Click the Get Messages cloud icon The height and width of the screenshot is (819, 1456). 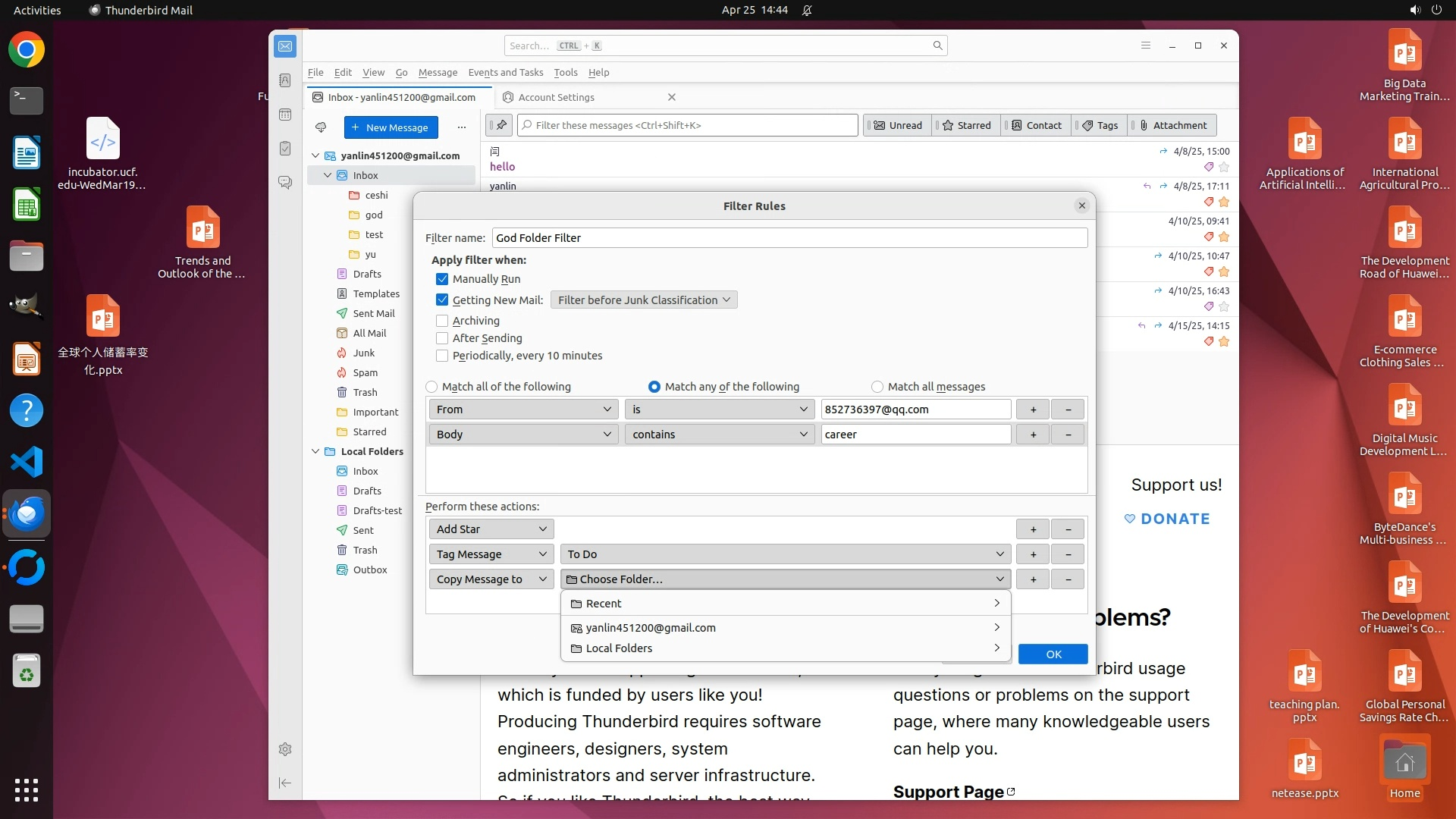[x=321, y=127]
